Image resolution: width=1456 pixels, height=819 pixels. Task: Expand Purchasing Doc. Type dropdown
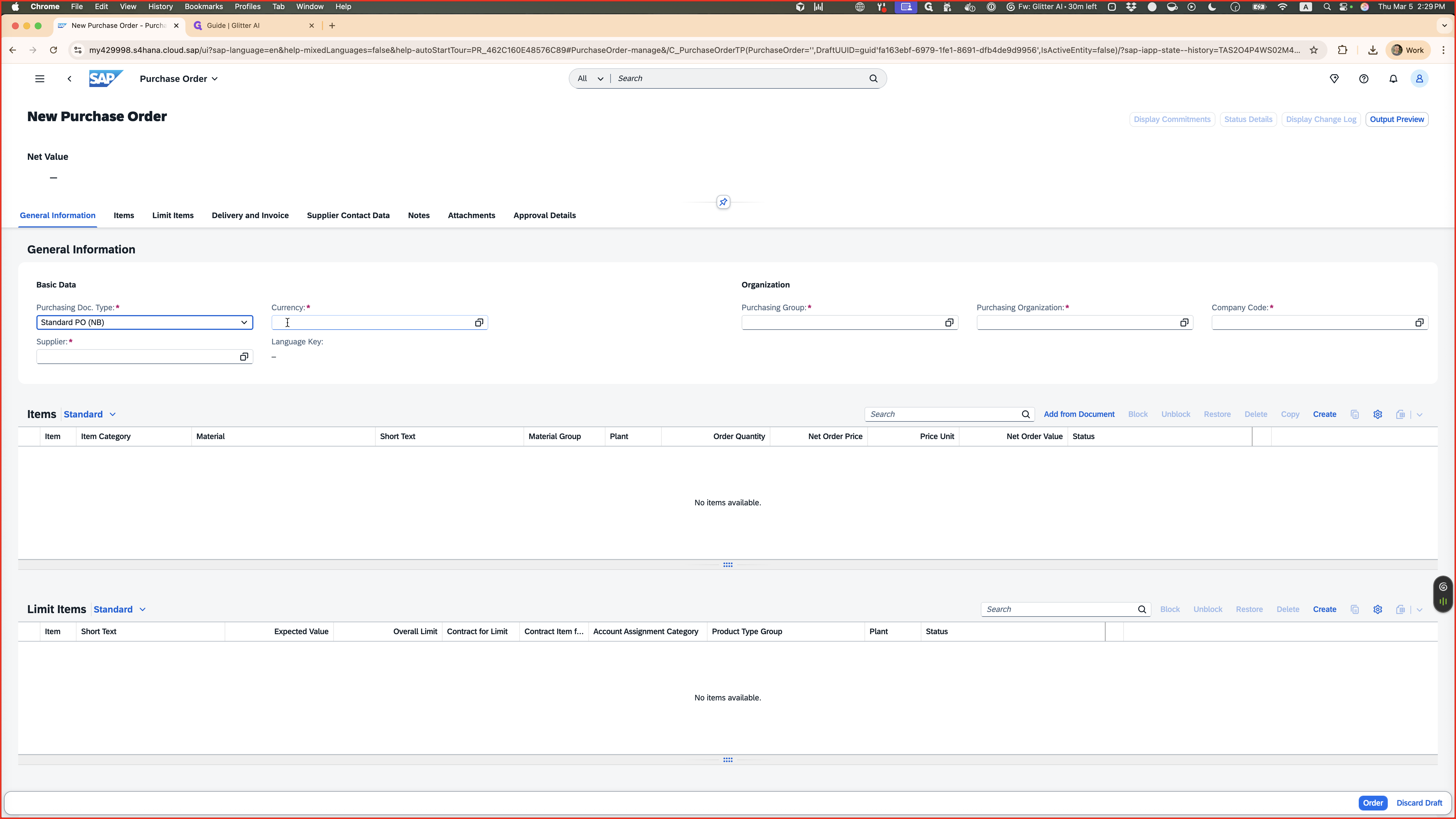point(244,322)
